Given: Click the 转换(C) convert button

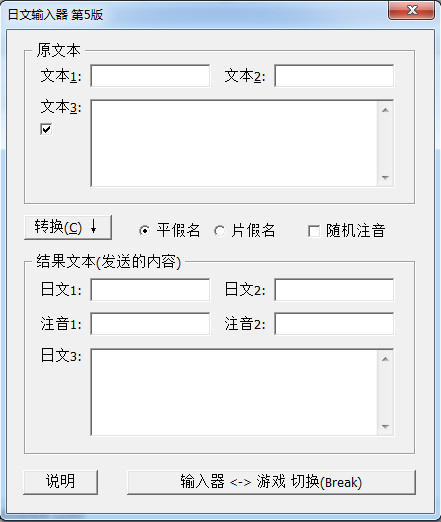Looking at the screenshot, I should click(68, 227).
